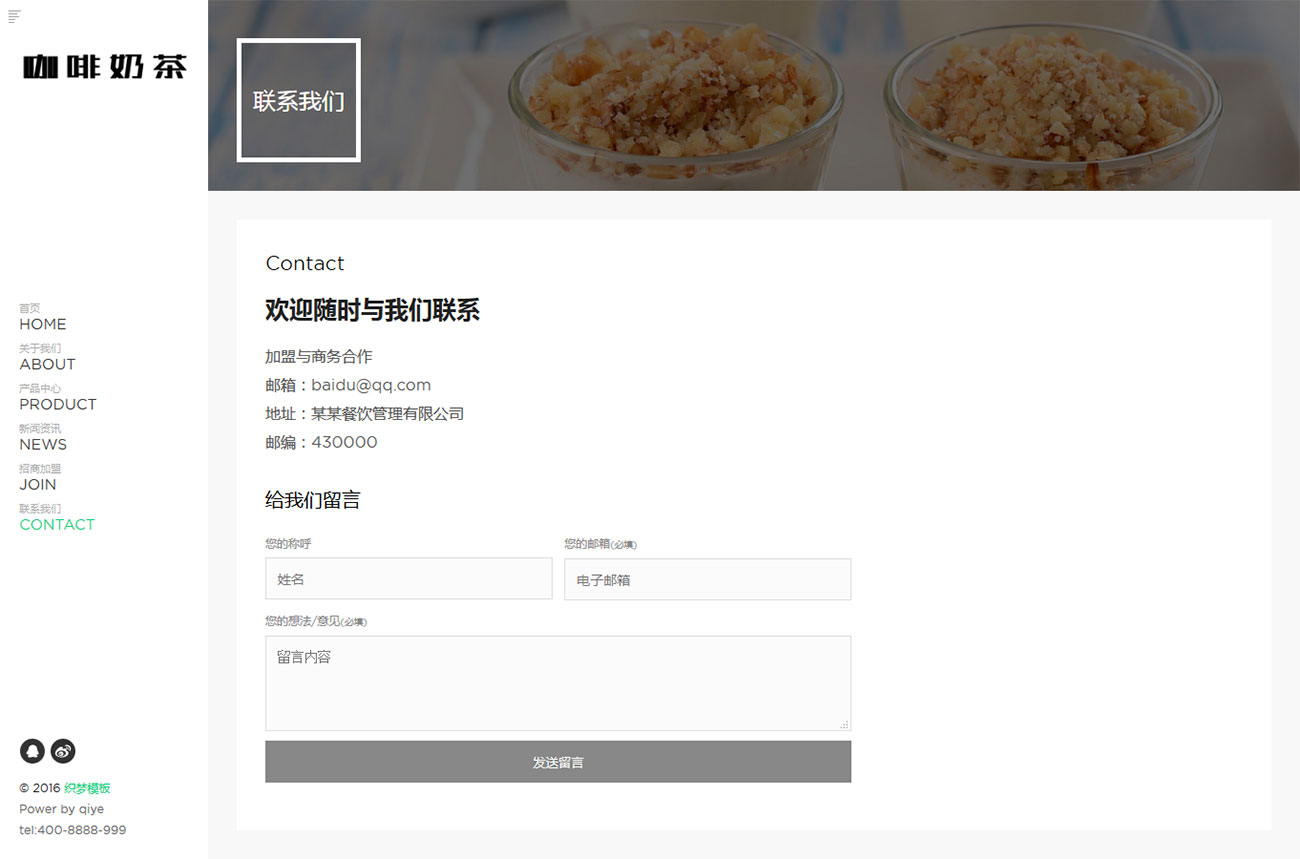Screen dimensions: 1300x859
Task: Click into the 留言内容 message textarea
Action: click(558, 683)
